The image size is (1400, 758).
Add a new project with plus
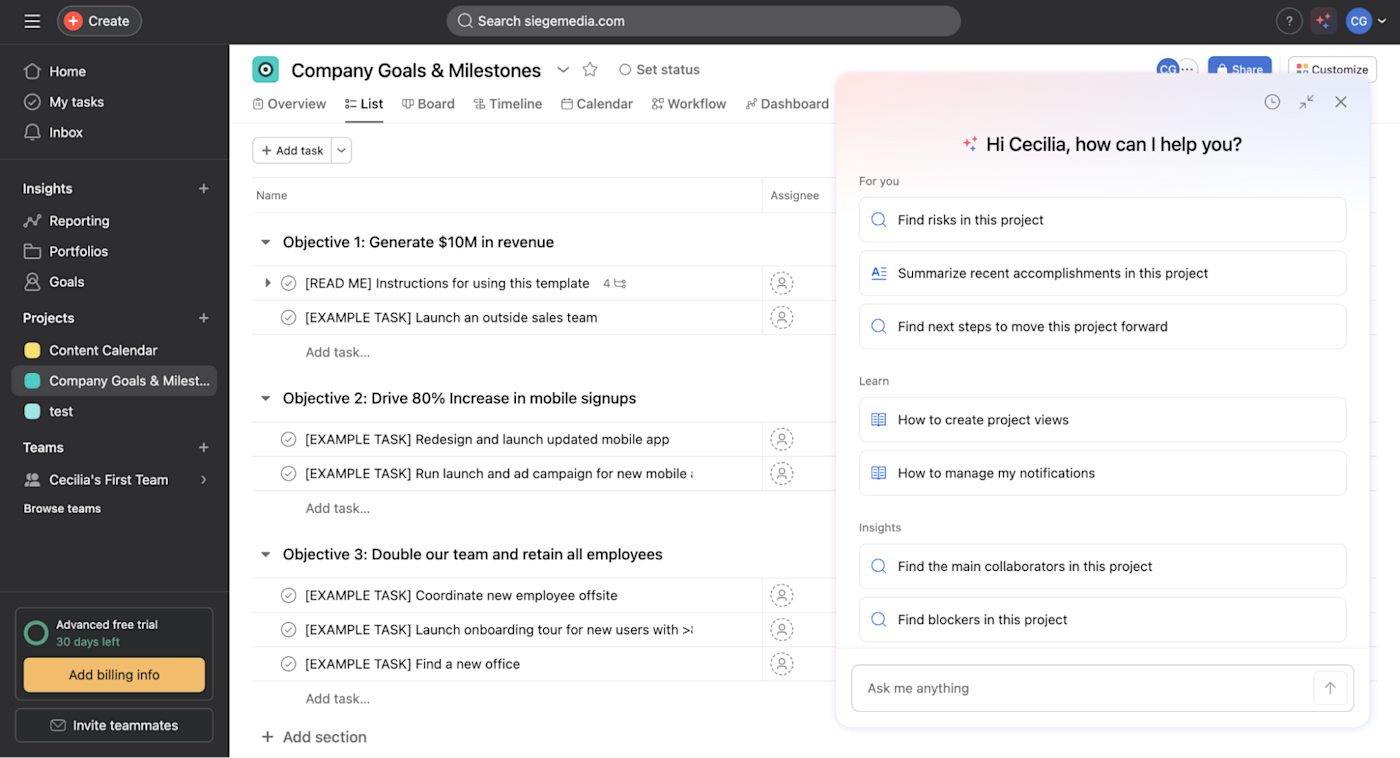(204, 318)
